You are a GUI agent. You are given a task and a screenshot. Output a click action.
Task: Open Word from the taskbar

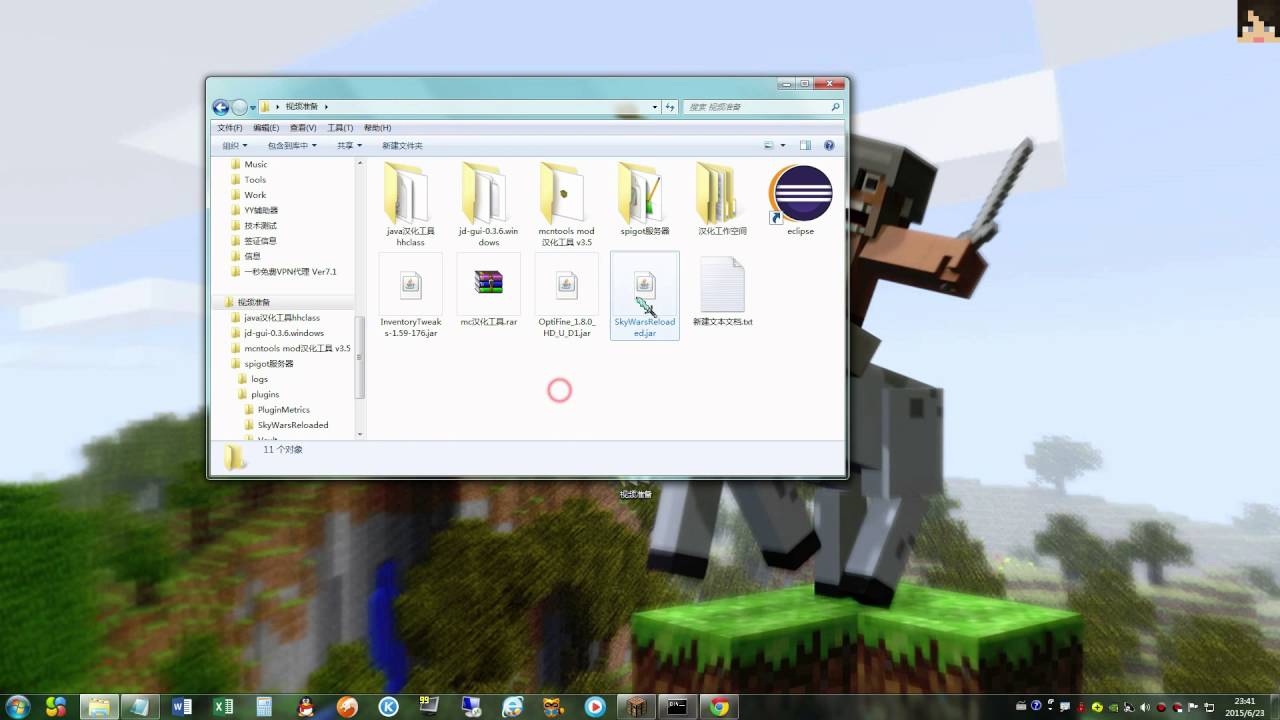tap(182, 707)
